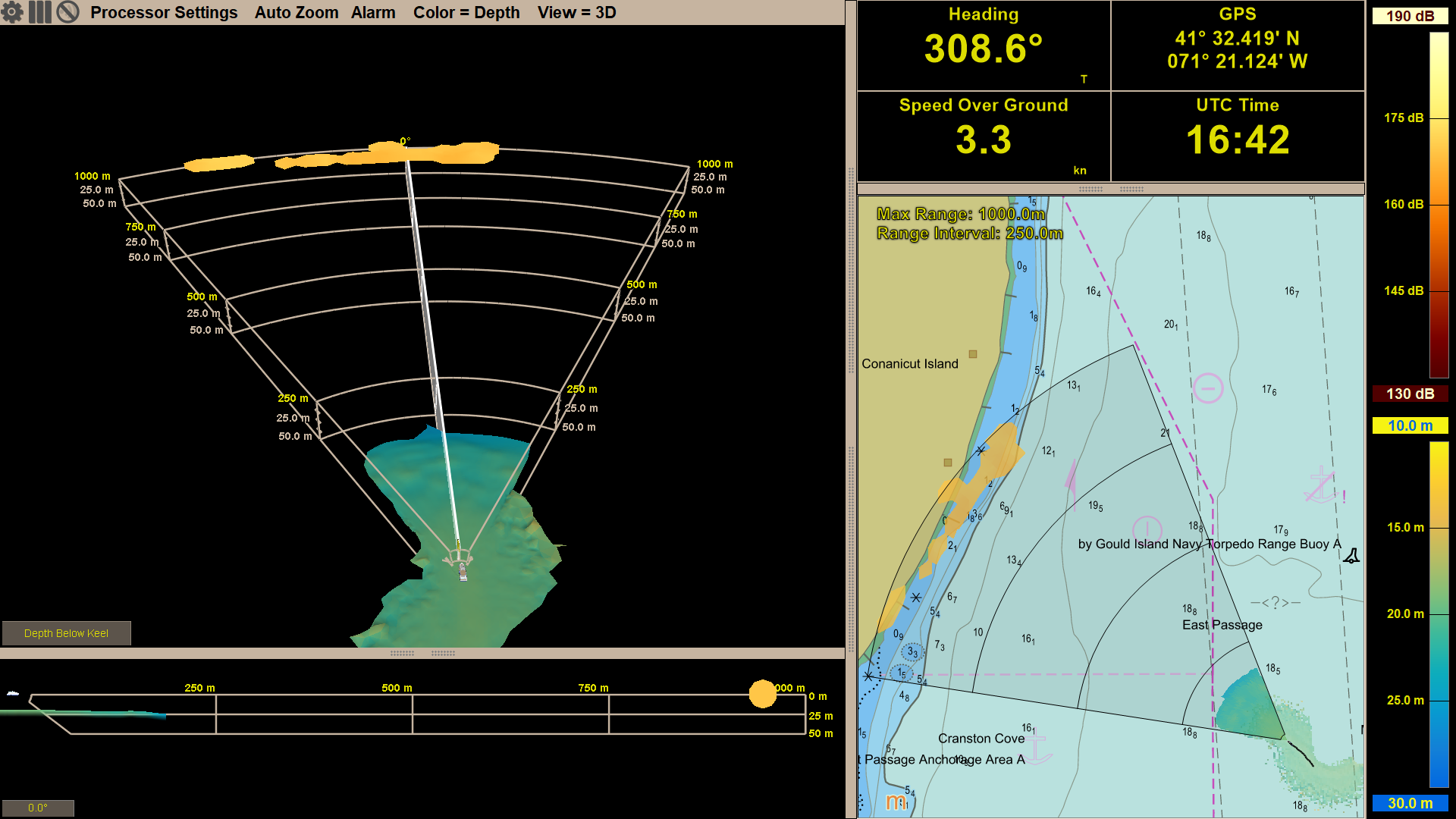Click the Depth Below Keel button
Screen dimensions: 1456x819
click(66, 632)
